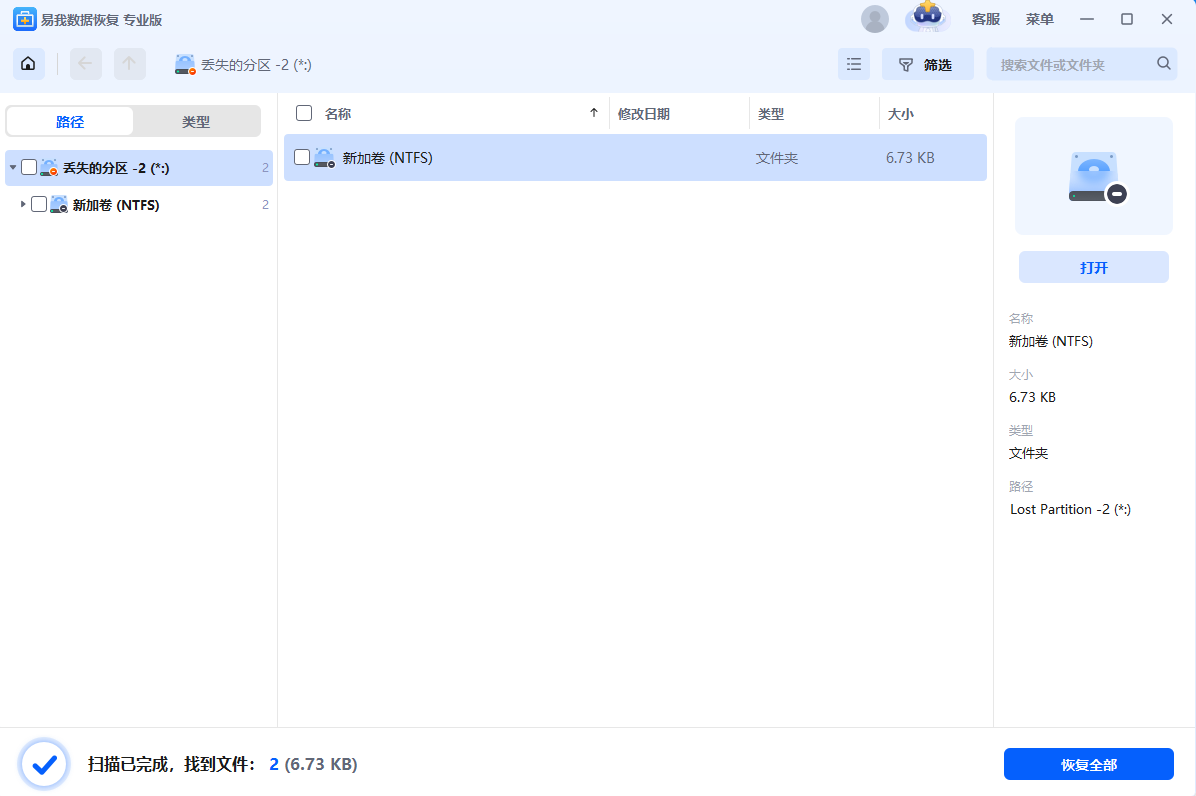1196x796 pixels.
Task: Open the user account avatar
Action: click(x=875, y=19)
